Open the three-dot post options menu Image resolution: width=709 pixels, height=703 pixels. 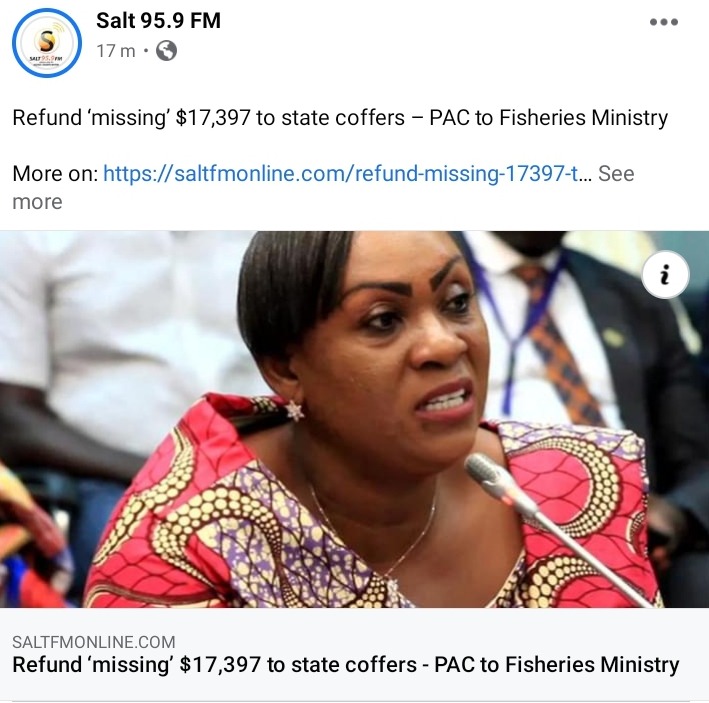(663, 22)
